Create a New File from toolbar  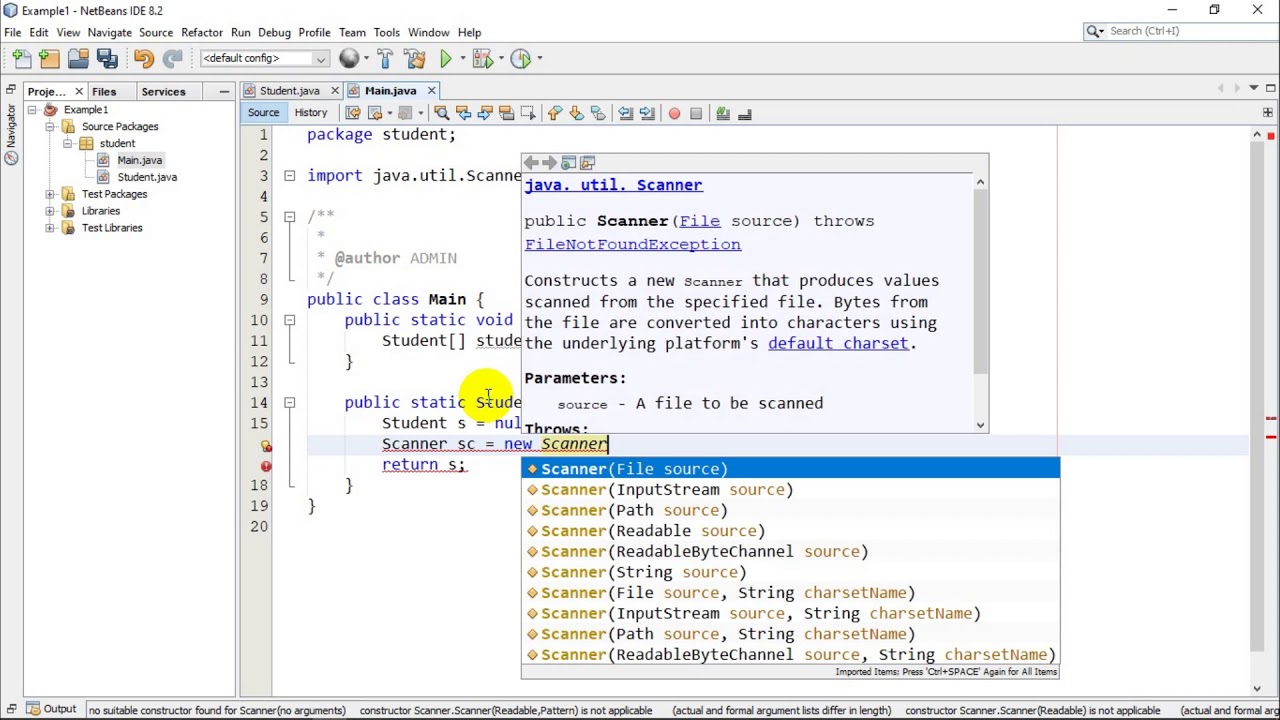click(x=22, y=59)
